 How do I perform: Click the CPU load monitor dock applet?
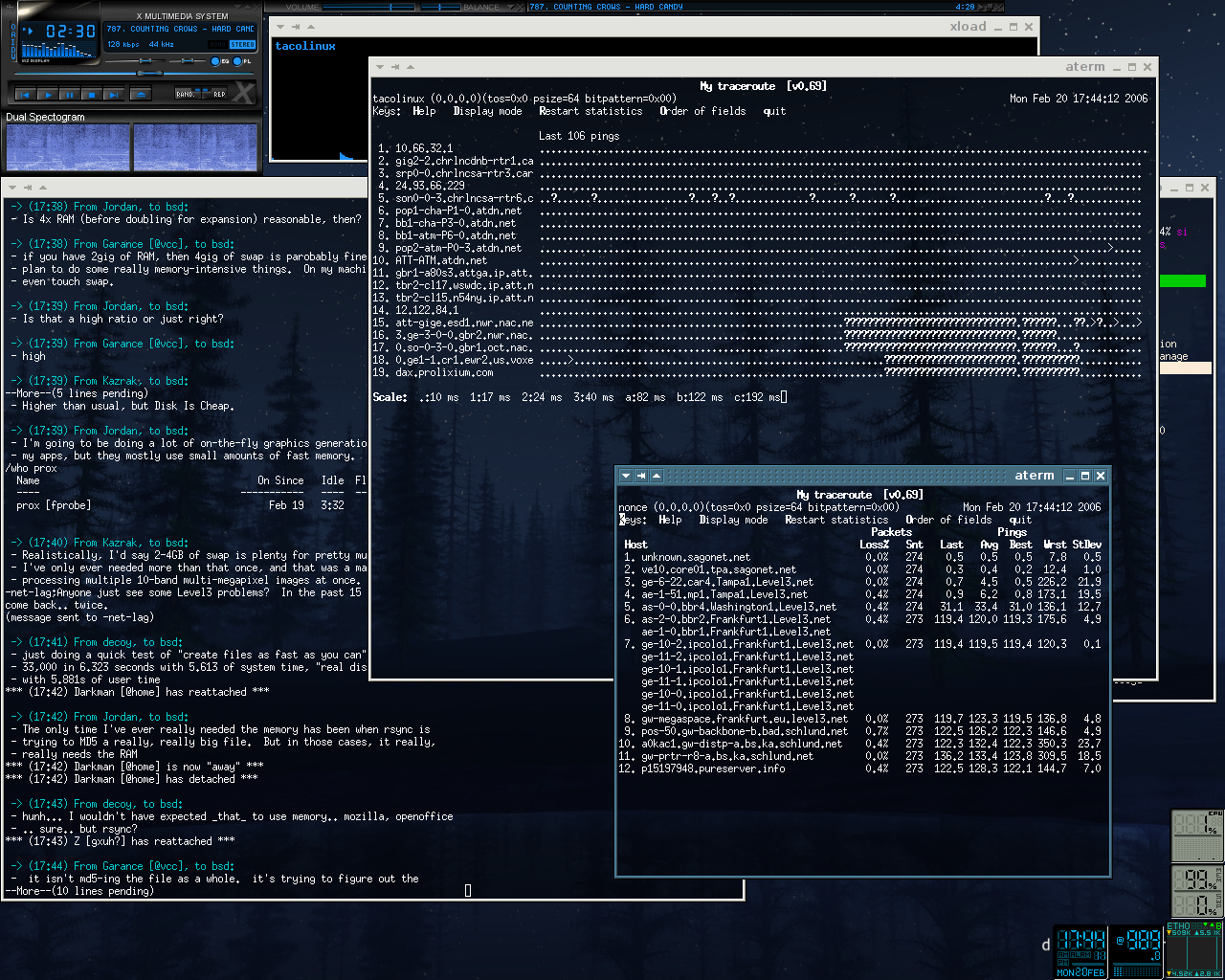click(x=1197, y=835)
